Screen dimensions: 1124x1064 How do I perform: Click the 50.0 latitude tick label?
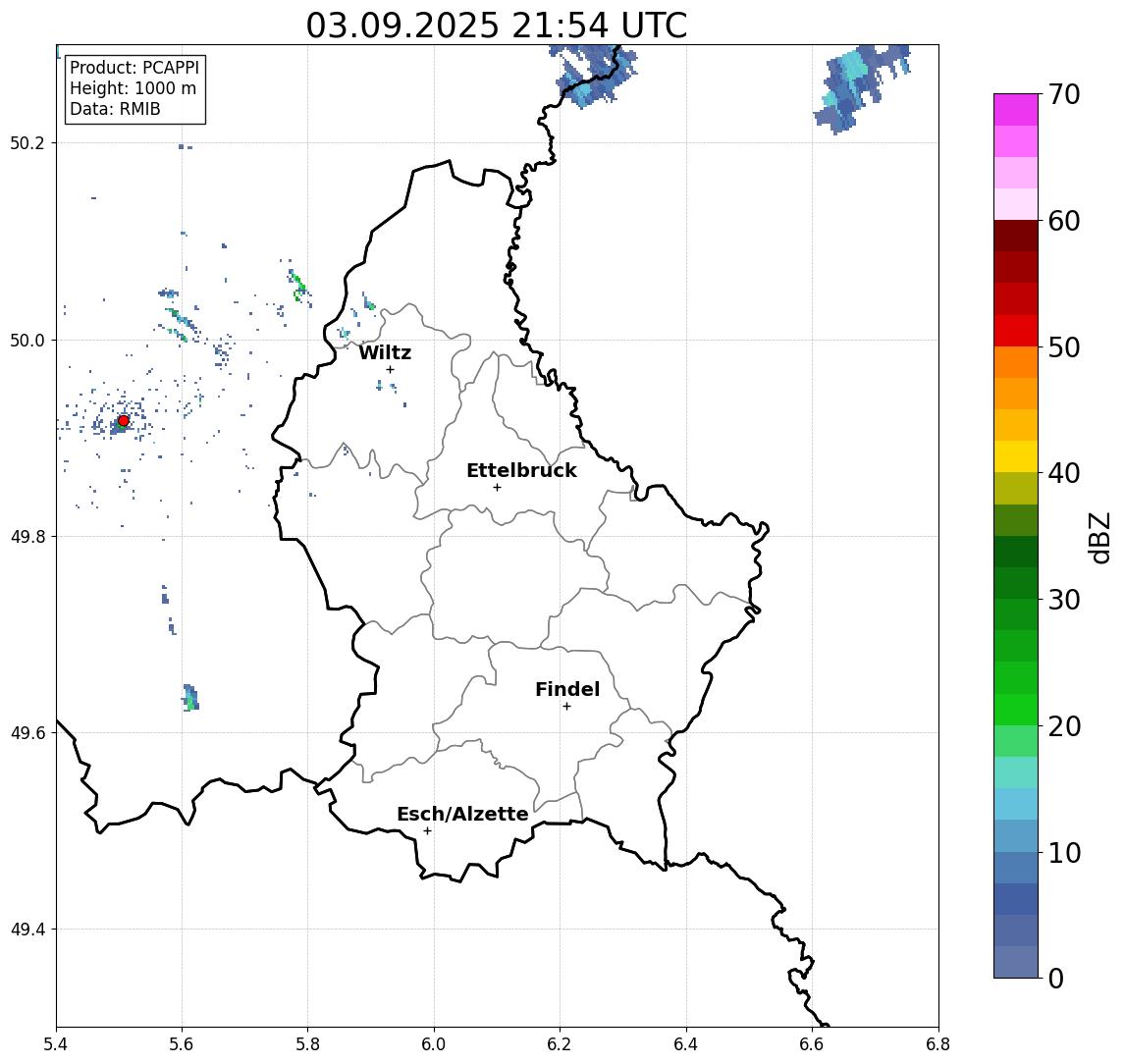point(27,340)
